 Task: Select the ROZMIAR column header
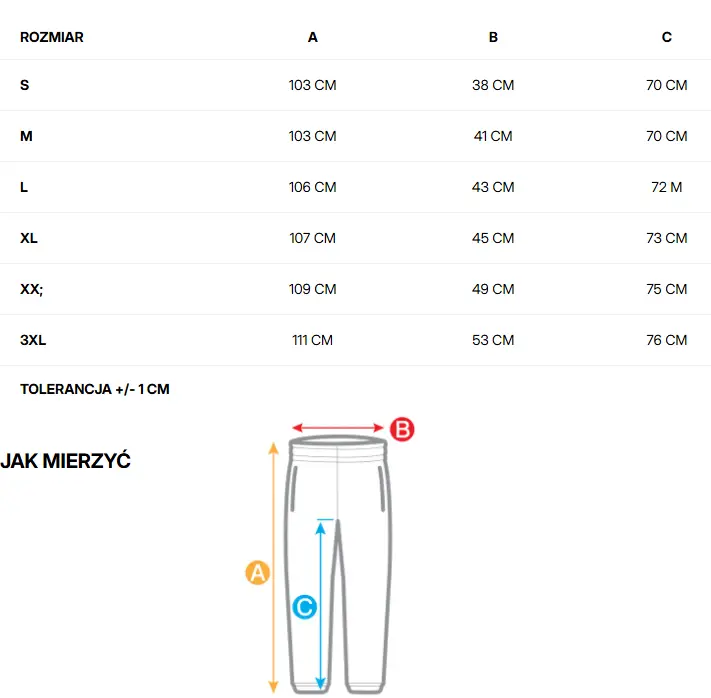point(52,37)
